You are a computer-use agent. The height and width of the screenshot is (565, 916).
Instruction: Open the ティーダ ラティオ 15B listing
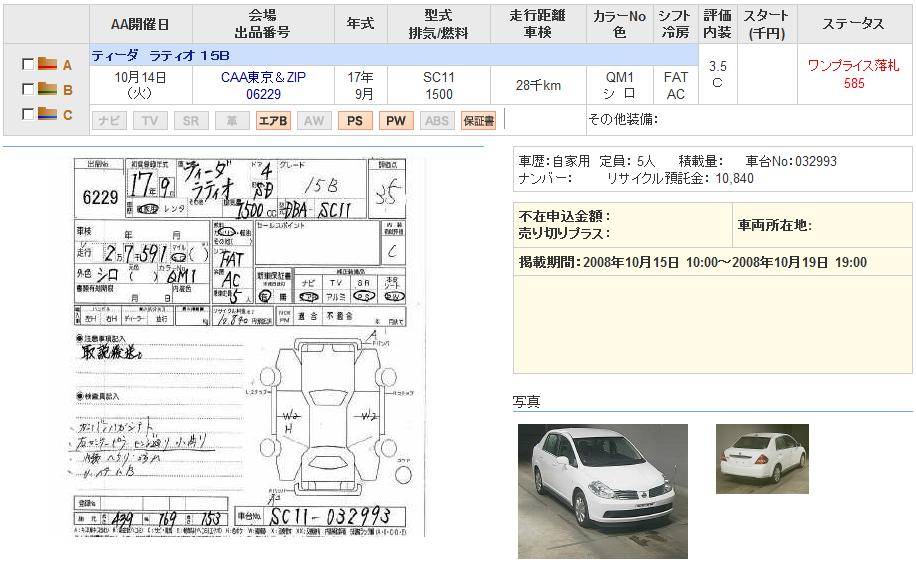pos(161,56)
